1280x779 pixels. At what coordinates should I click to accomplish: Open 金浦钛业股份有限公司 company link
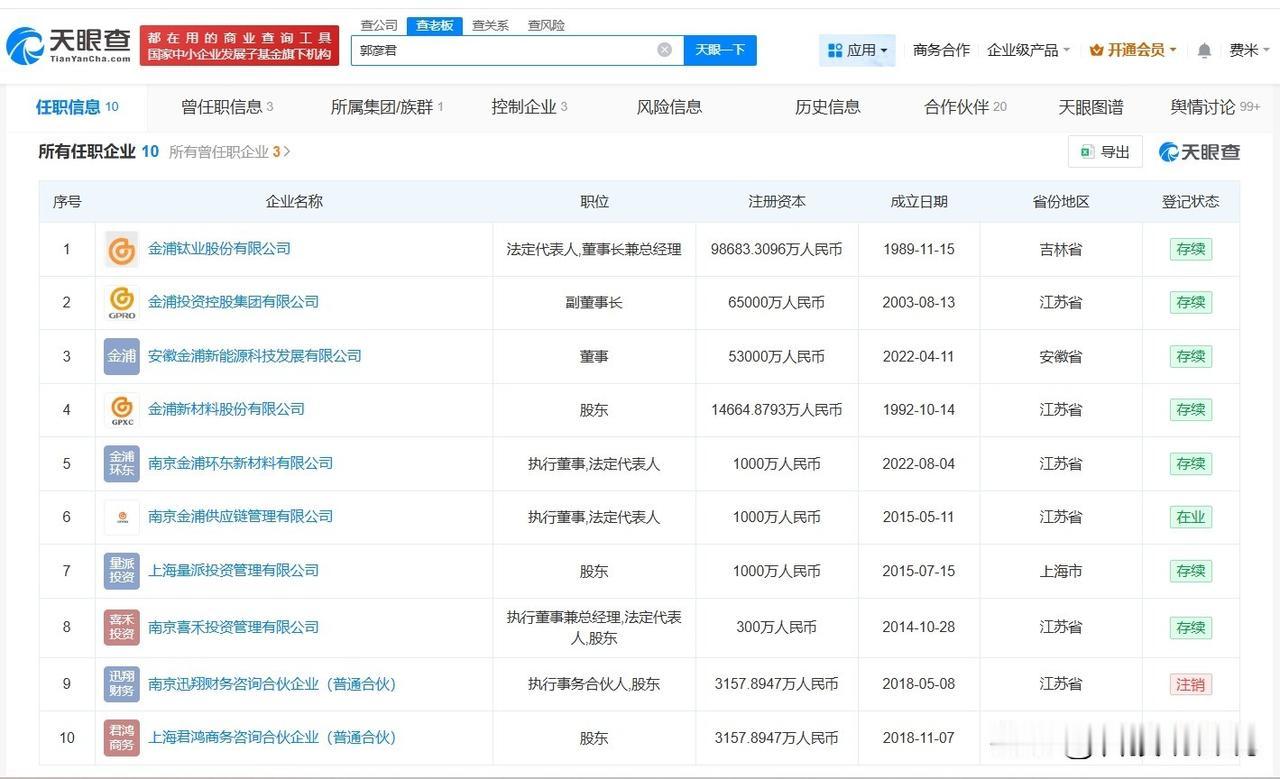click(219, 248)
